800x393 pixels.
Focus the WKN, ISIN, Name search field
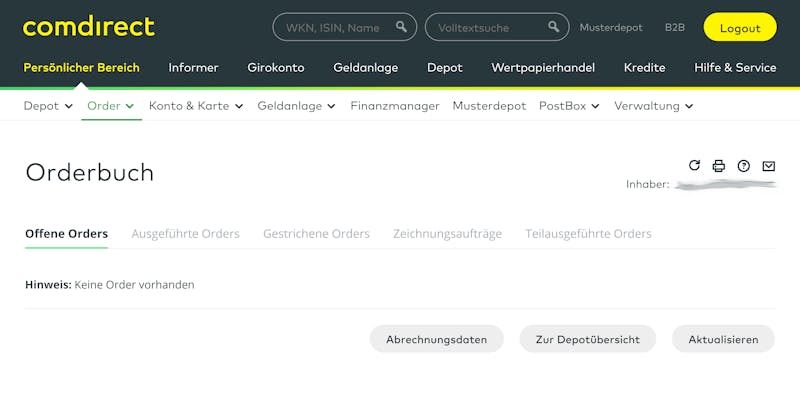[345, 27]
